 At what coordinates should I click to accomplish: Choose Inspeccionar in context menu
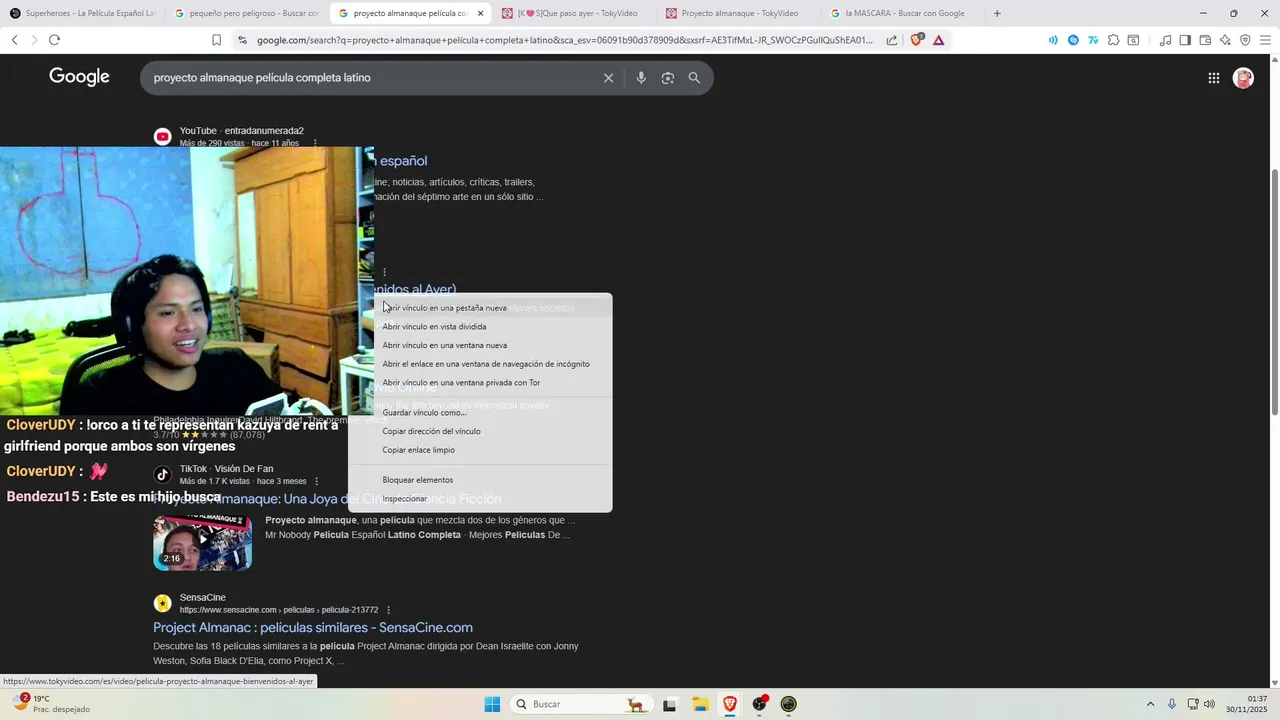click(480, 499)
